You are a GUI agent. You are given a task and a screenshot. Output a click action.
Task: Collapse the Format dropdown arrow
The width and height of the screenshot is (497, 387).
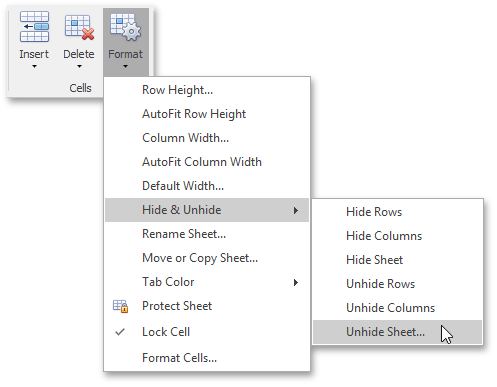click(x=125, y=66)
